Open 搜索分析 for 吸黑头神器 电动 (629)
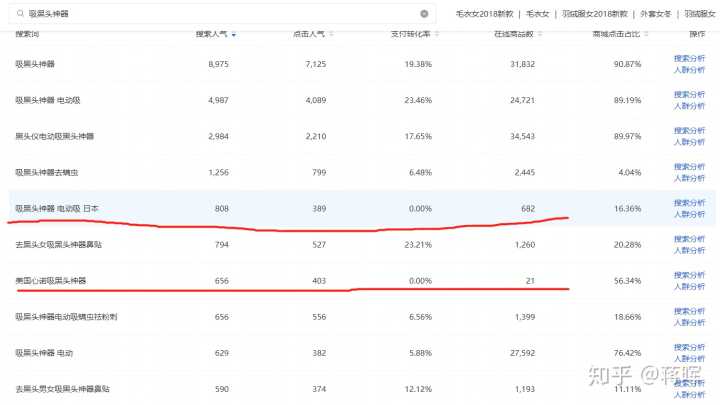The width and height of the screenshot is (720, 405). pyautogui.click(x=689, y=347)
